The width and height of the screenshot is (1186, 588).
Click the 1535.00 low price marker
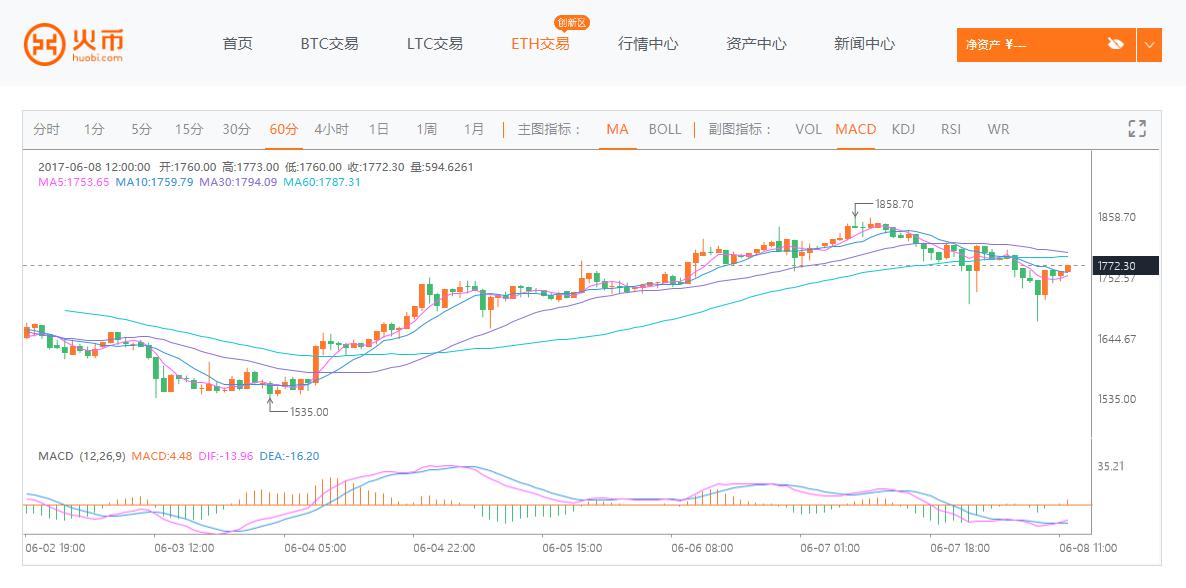[308, 411]
